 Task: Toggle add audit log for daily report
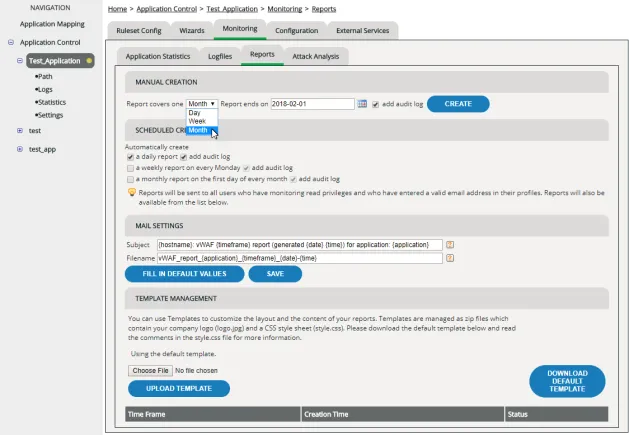183,157
